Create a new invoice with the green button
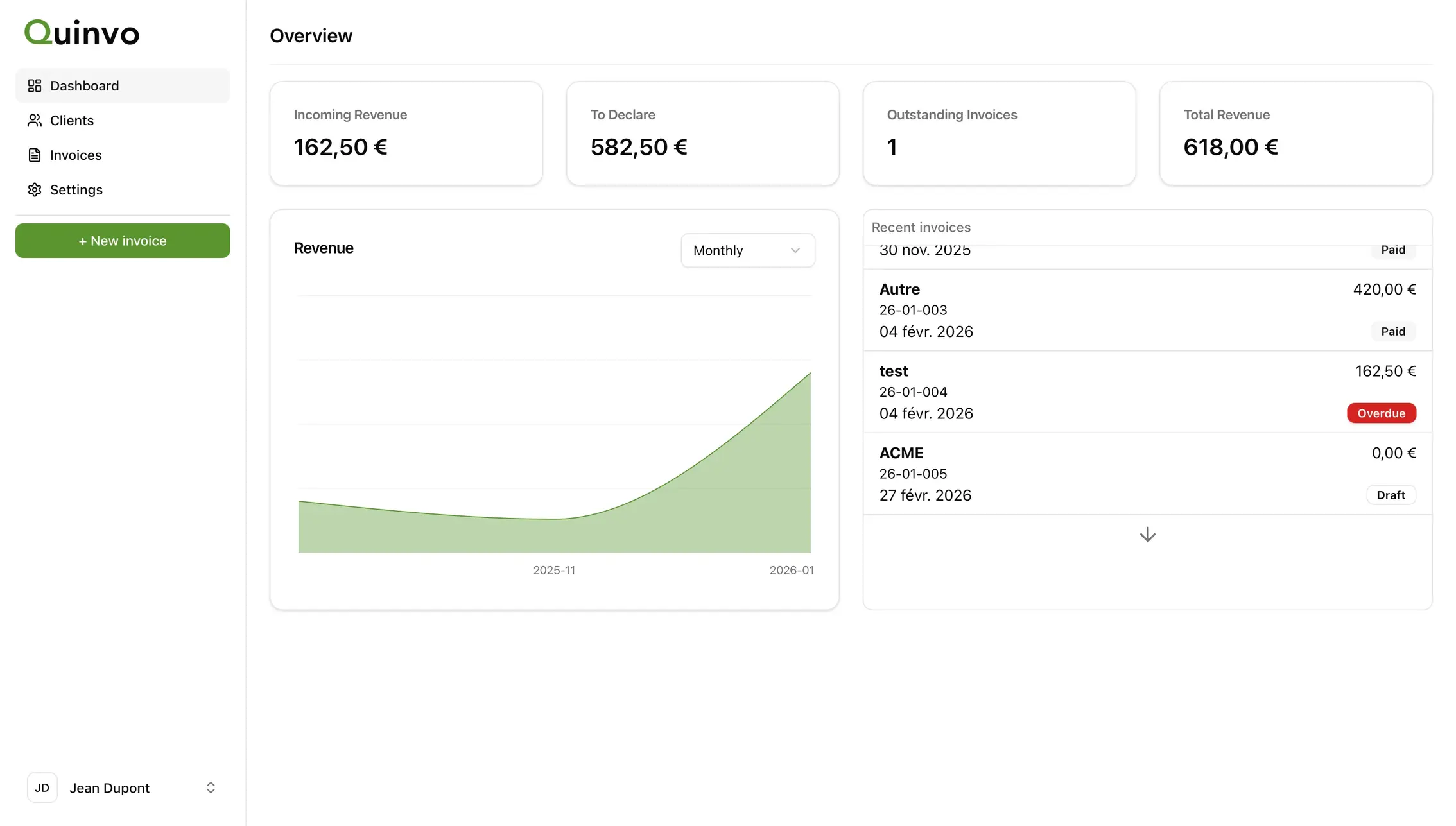 click(123, 241)
